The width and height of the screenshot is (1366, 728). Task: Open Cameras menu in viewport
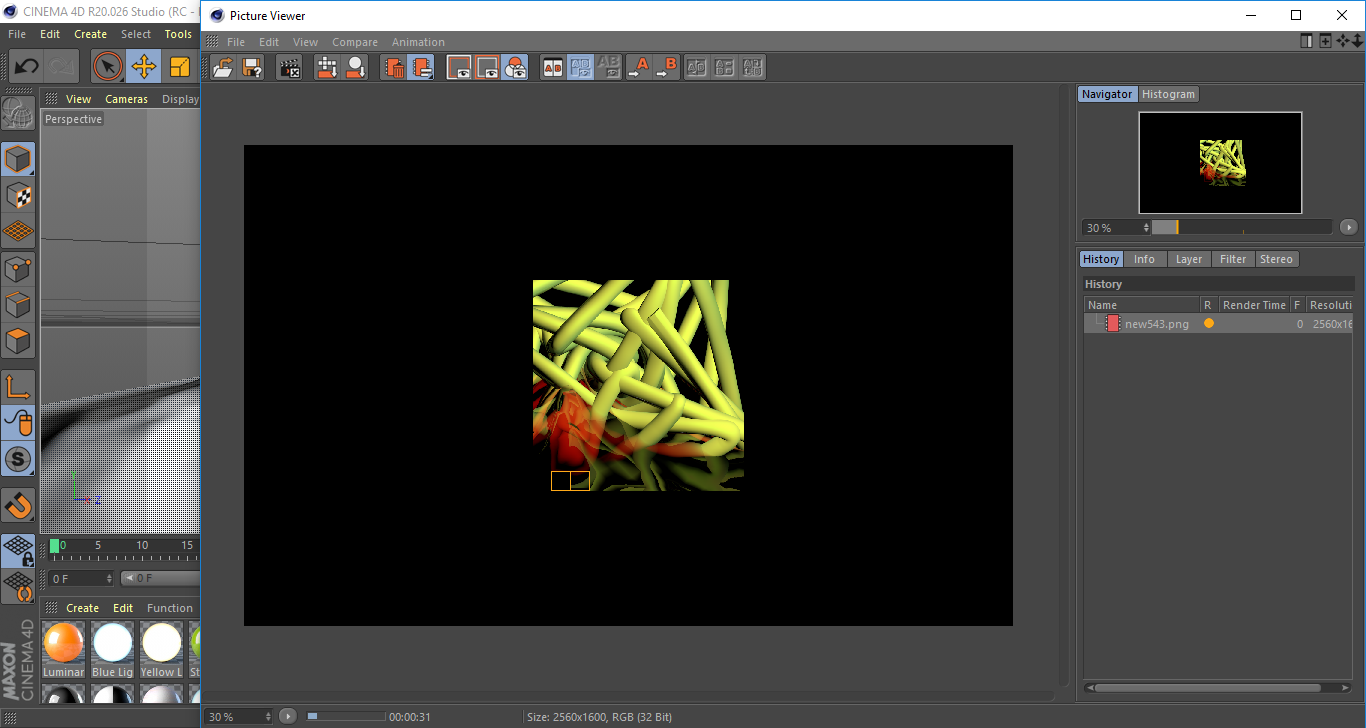point(126,99)
